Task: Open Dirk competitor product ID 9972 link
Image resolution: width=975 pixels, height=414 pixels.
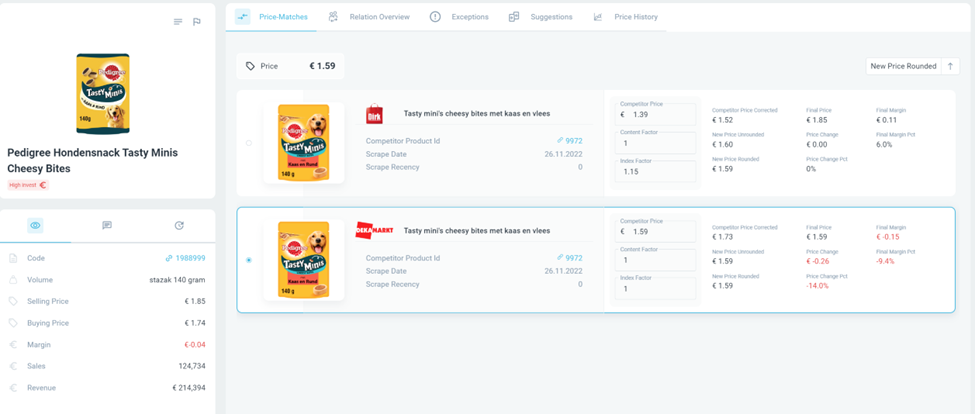Action: (573, 141)
